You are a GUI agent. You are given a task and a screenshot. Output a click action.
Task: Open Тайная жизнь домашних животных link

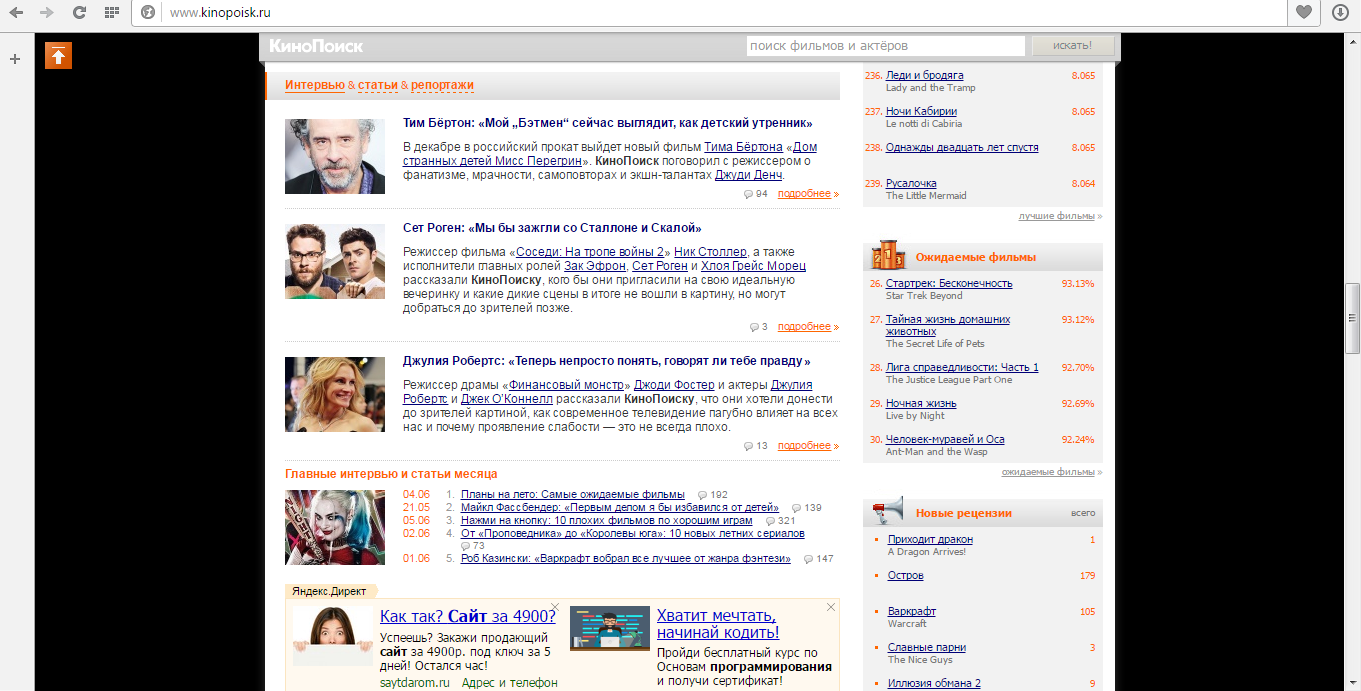(948, 326)
